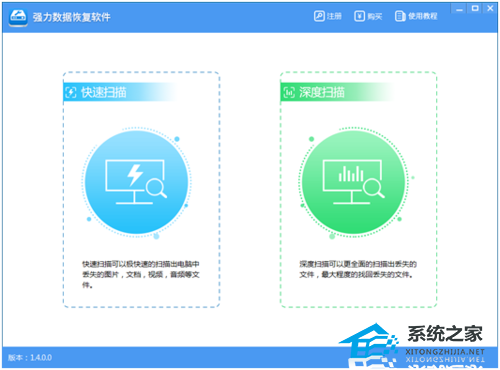
Task: Minimize the recovery software window
Action: tap(459, 9)
